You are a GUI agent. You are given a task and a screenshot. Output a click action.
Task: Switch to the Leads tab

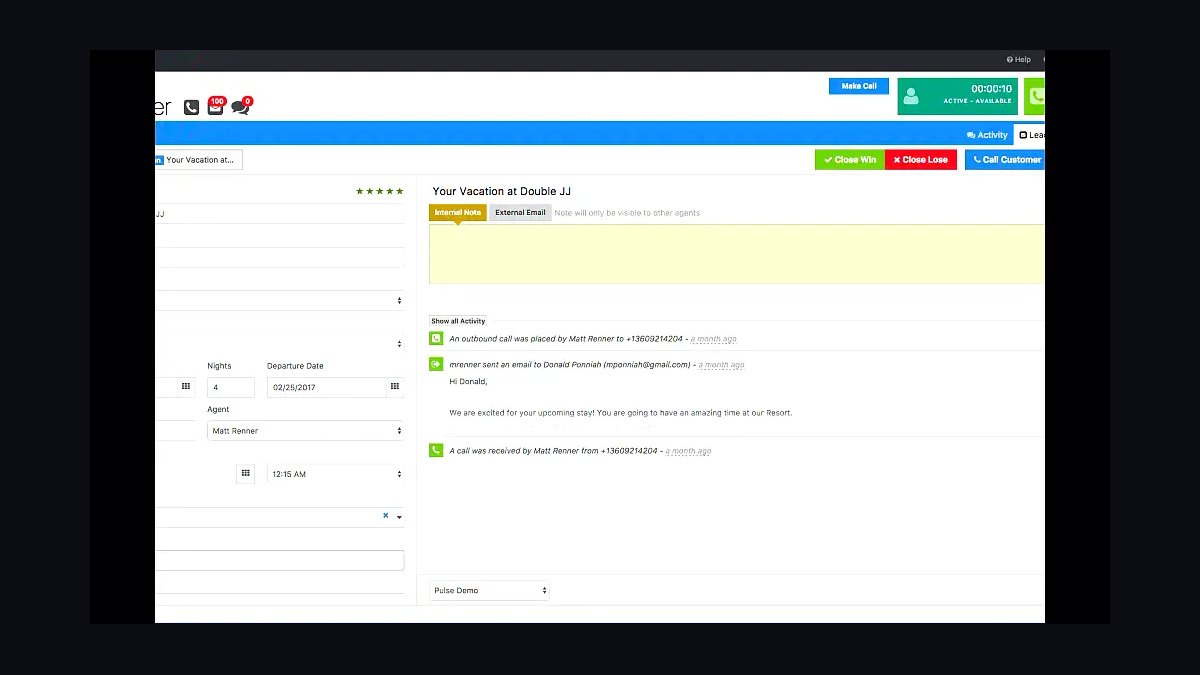tap(1031, 135)
